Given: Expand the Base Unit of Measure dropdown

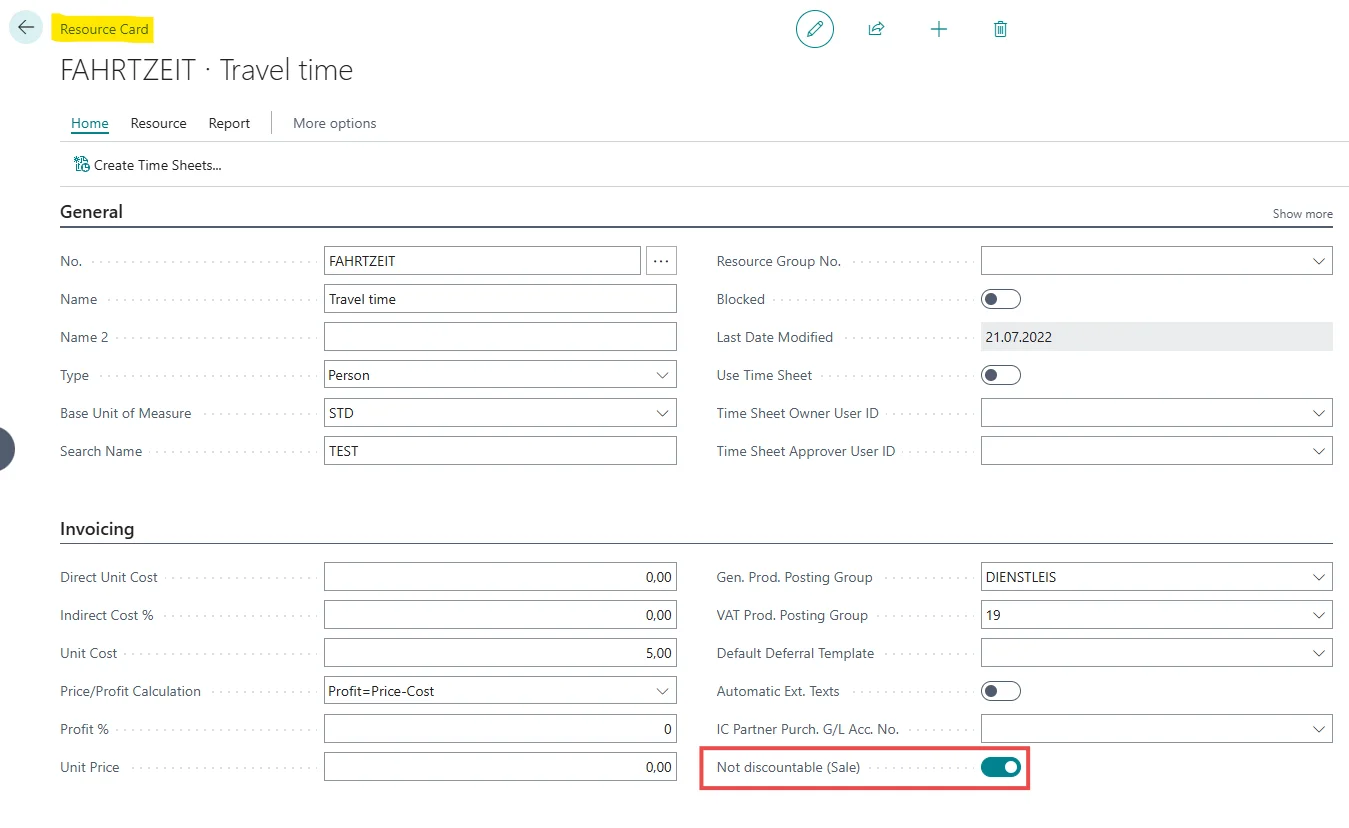Looking at the screenshot, I should click(x=662, y=414).
